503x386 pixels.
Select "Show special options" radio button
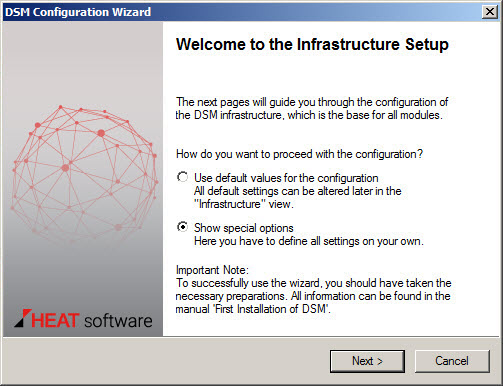(183, 227)
